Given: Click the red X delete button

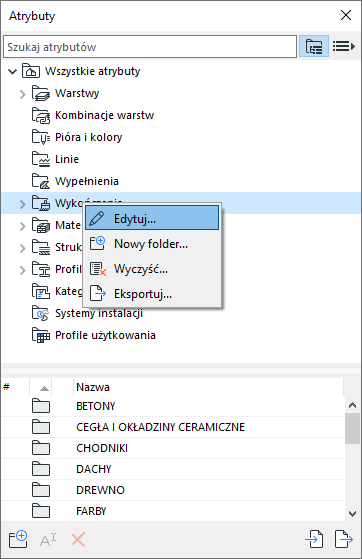Looking at the screenshot, I should point(78,540).
